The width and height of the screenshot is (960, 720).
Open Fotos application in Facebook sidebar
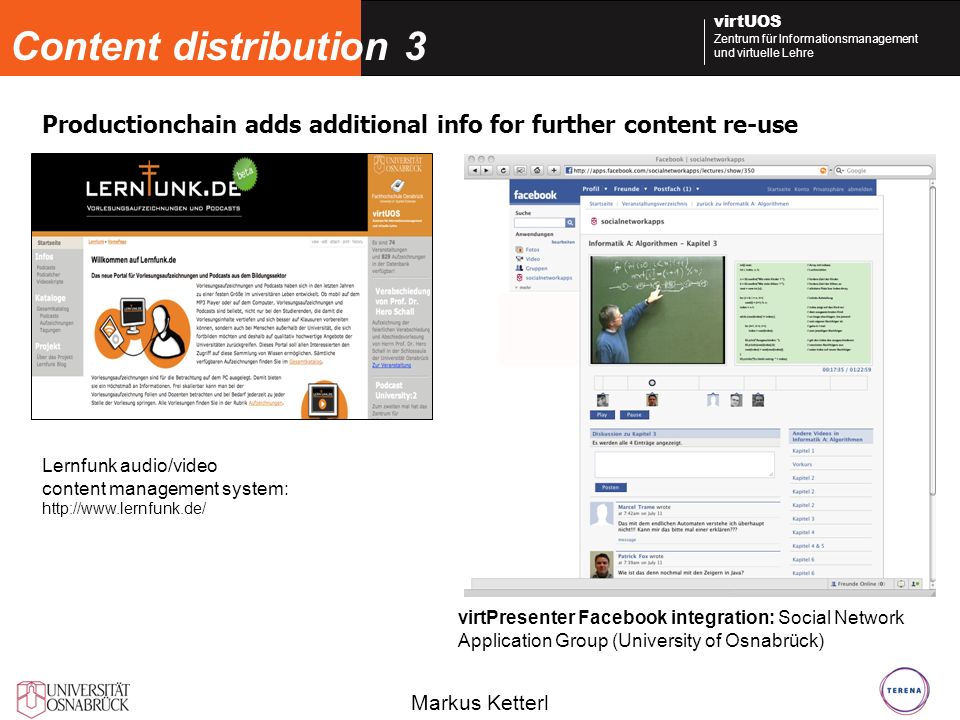[528, 250]
